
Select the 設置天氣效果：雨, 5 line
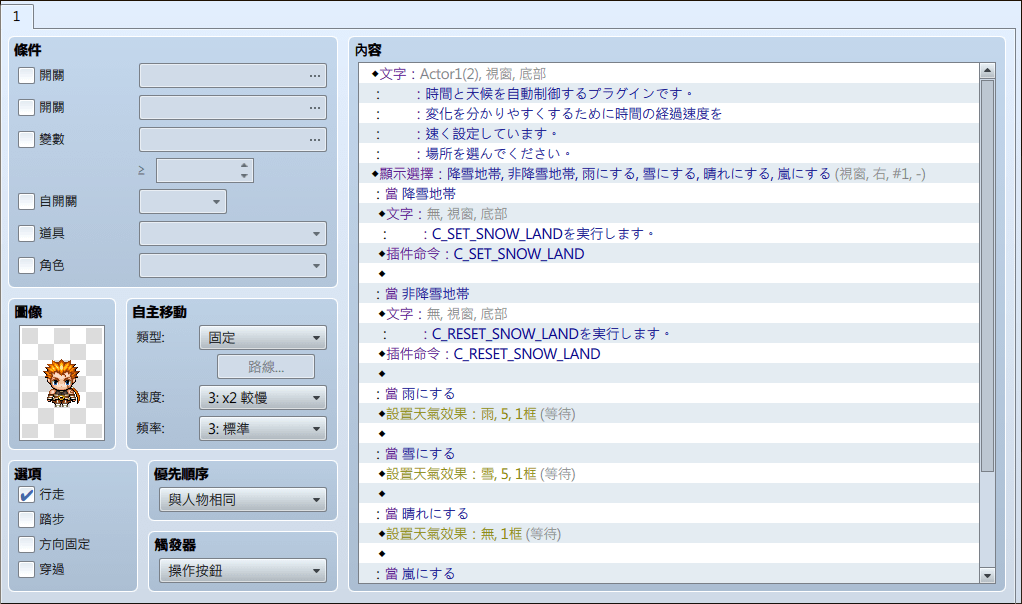pos(669,414)
